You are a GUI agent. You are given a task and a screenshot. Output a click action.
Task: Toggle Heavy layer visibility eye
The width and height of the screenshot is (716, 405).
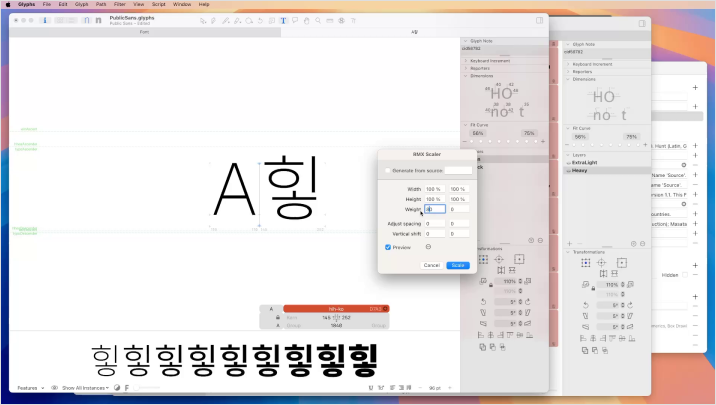point(569,170)
